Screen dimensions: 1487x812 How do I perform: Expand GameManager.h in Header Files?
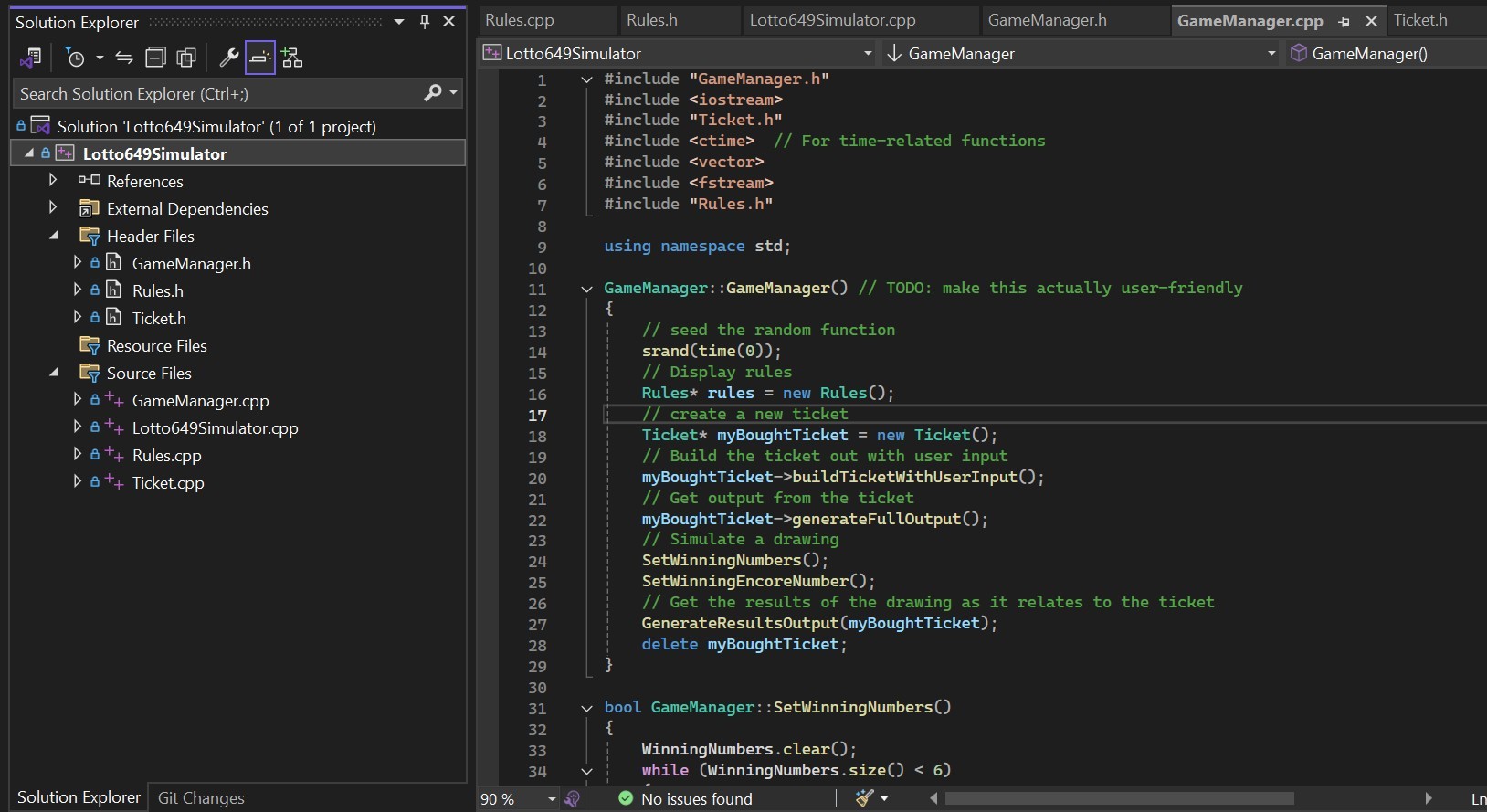[x=78, y=263]
